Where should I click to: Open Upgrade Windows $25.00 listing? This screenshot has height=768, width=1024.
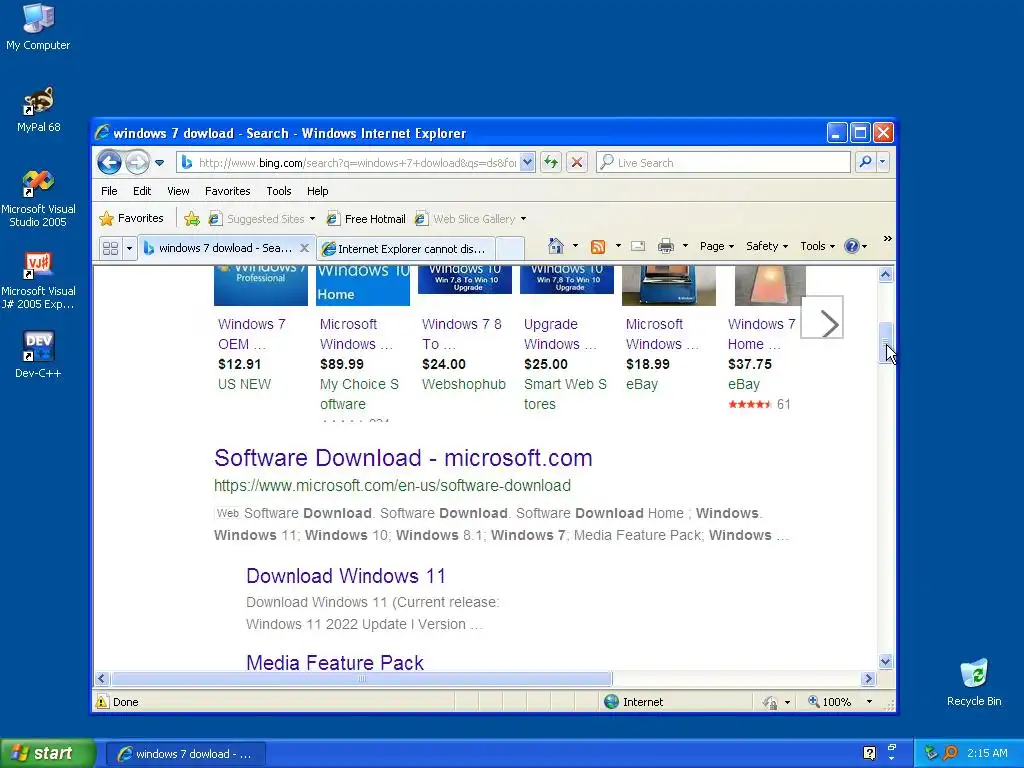coord(560,334)
